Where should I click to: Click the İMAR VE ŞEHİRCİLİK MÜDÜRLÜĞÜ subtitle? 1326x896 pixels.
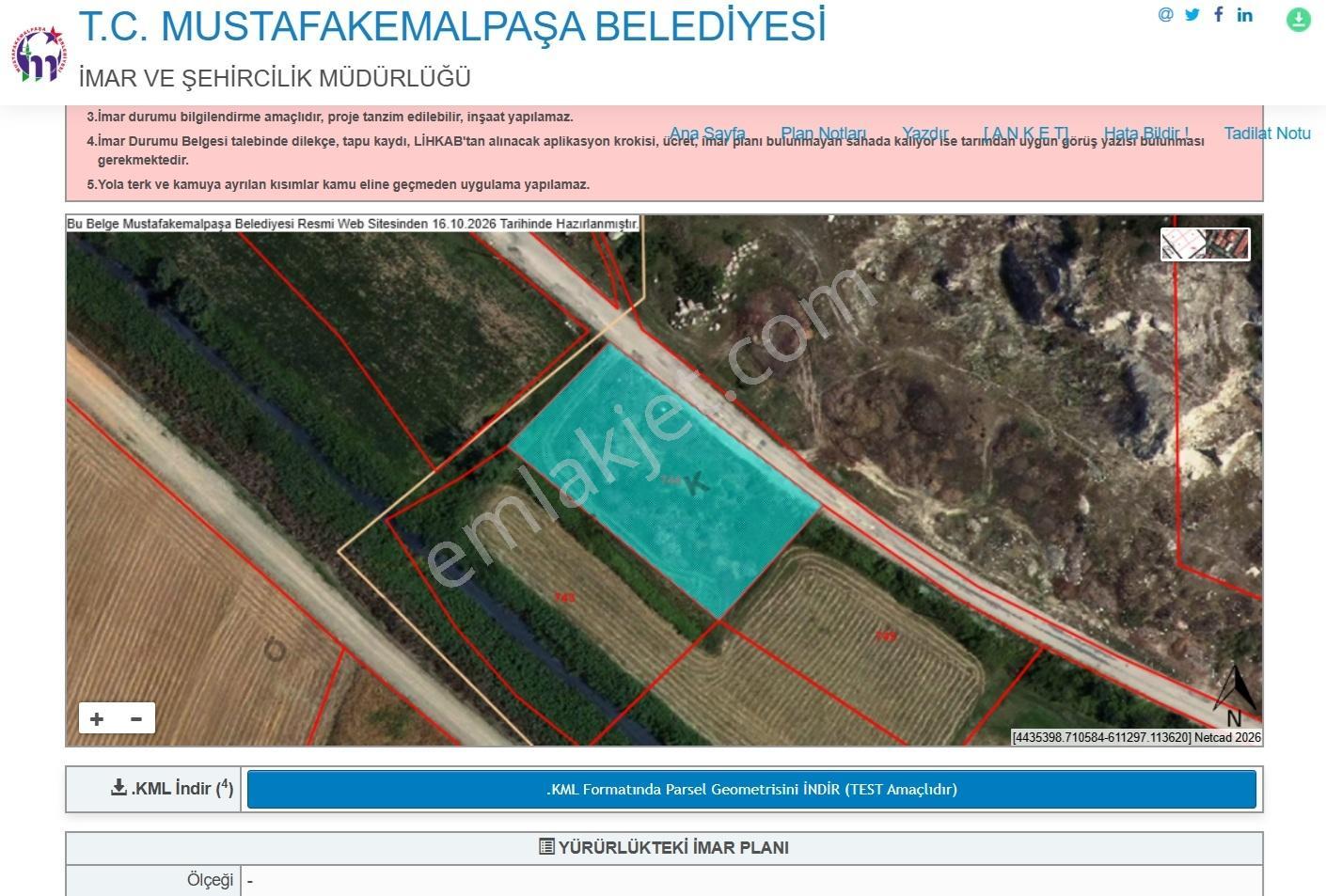coord(275,78)
